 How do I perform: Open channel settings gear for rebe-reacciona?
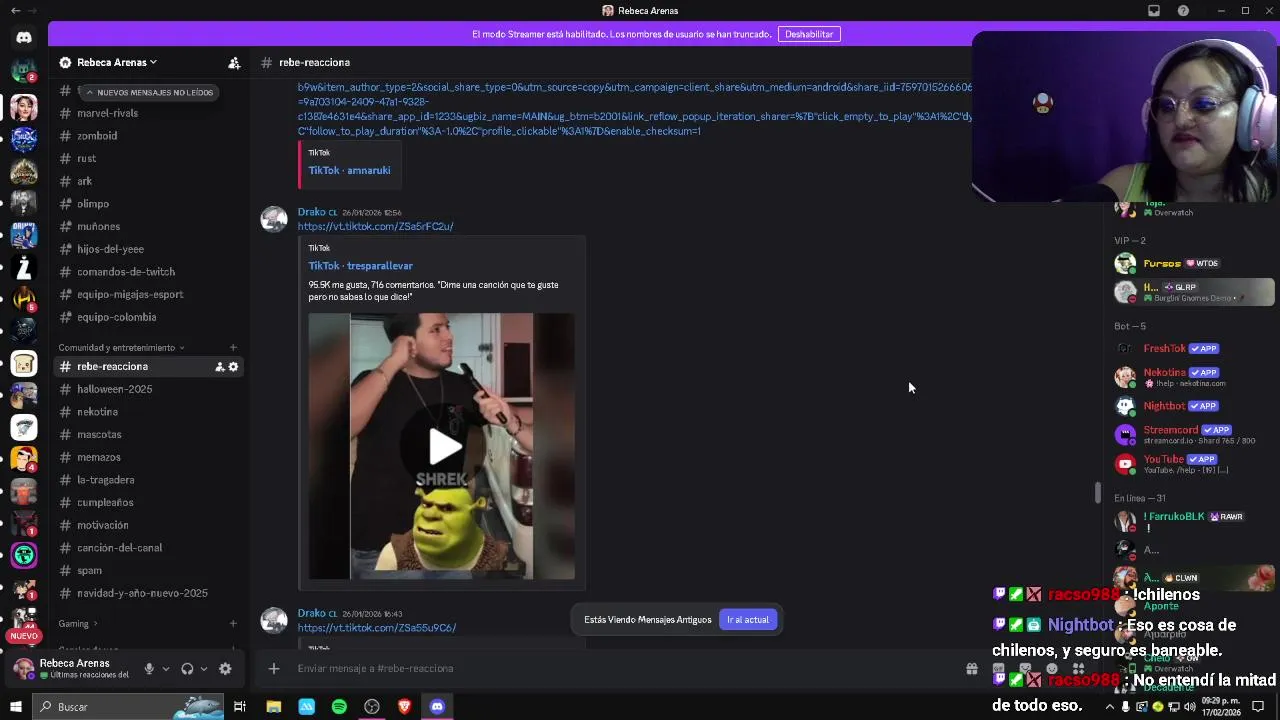pos(234,367)
